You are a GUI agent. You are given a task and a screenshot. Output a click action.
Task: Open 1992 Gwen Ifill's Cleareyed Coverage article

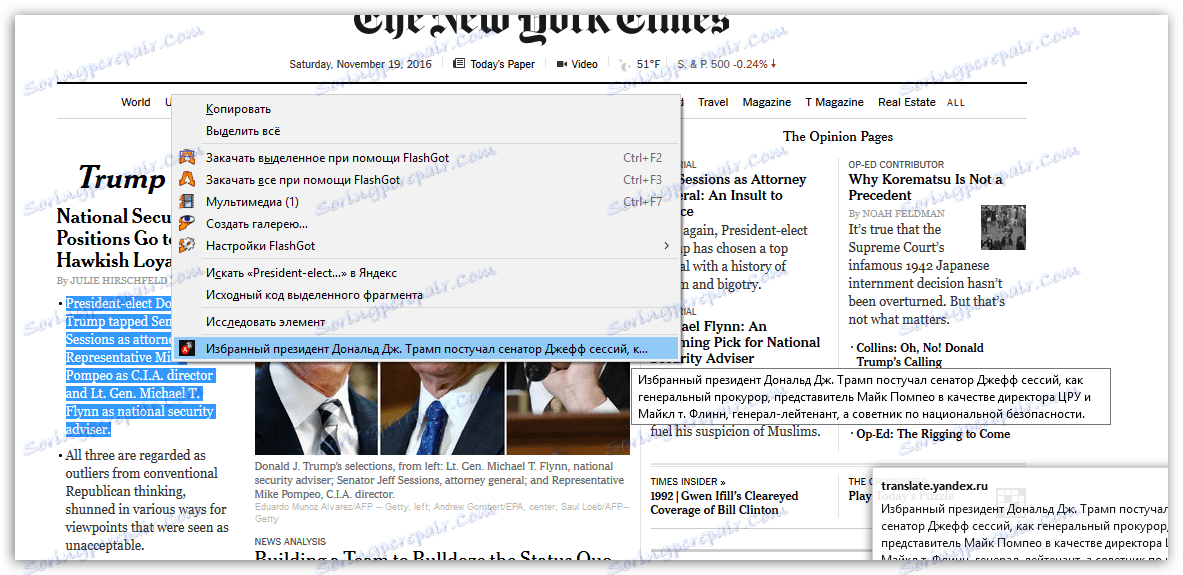[724, 503]
